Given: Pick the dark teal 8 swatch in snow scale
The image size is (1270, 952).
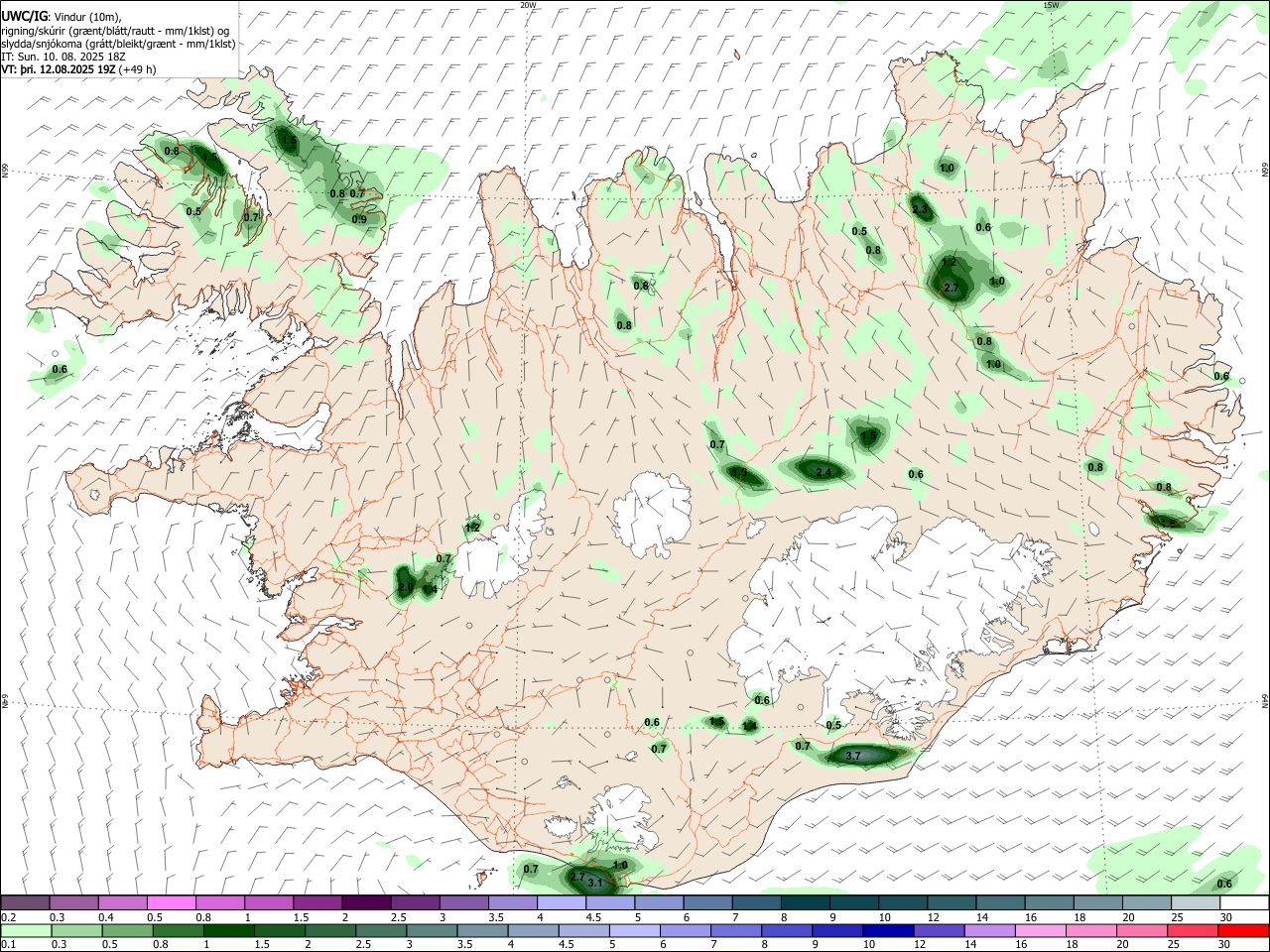Looking at the screenshot, I should (804, 903).
